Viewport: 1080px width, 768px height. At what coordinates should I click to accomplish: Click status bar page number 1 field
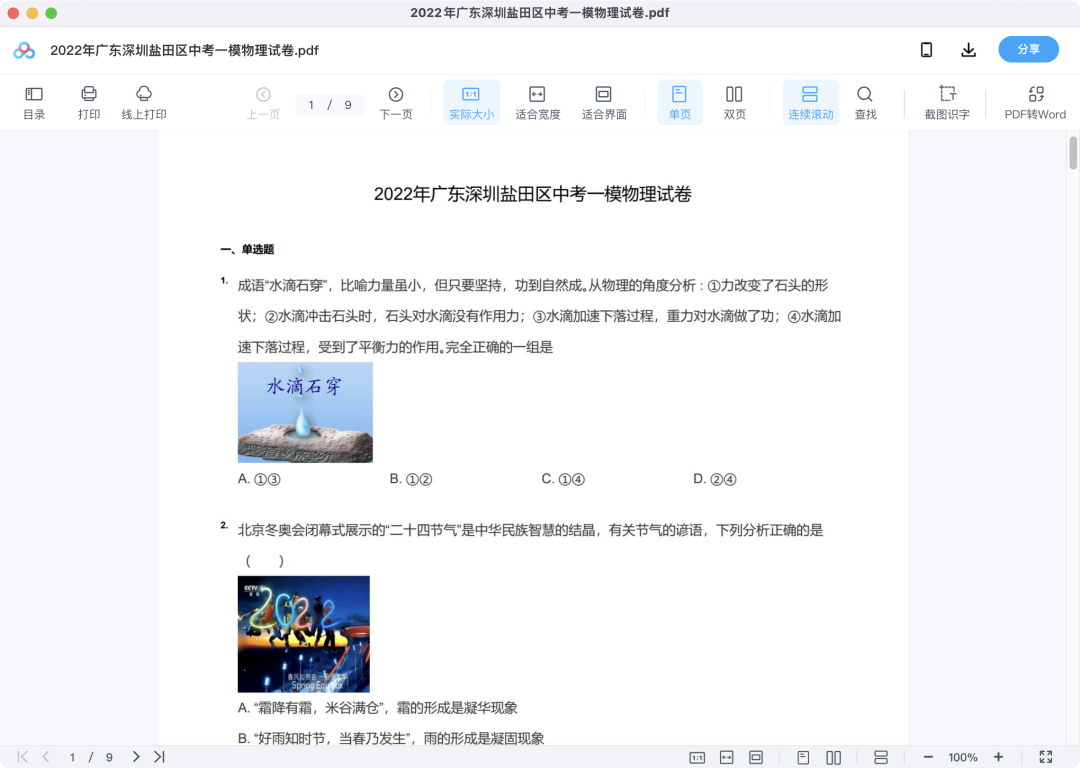click(72, 758)
